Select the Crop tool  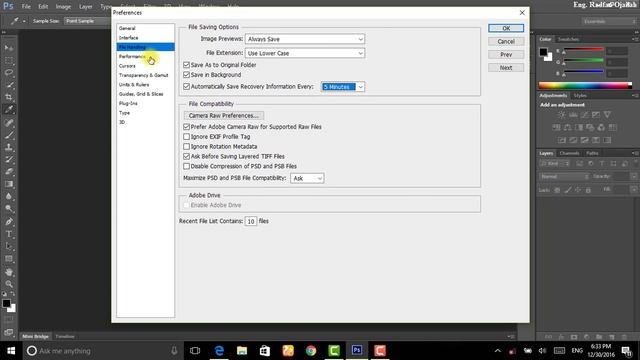[x=9, y=97]
